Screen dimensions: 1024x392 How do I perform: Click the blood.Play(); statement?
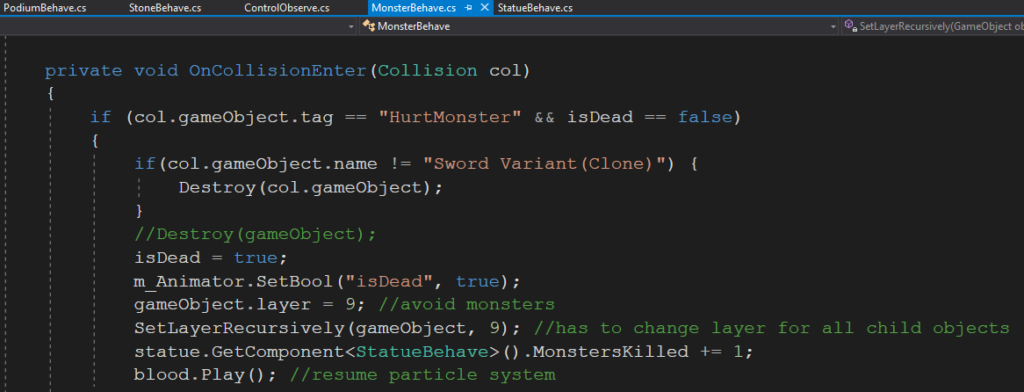pos(206,375)
